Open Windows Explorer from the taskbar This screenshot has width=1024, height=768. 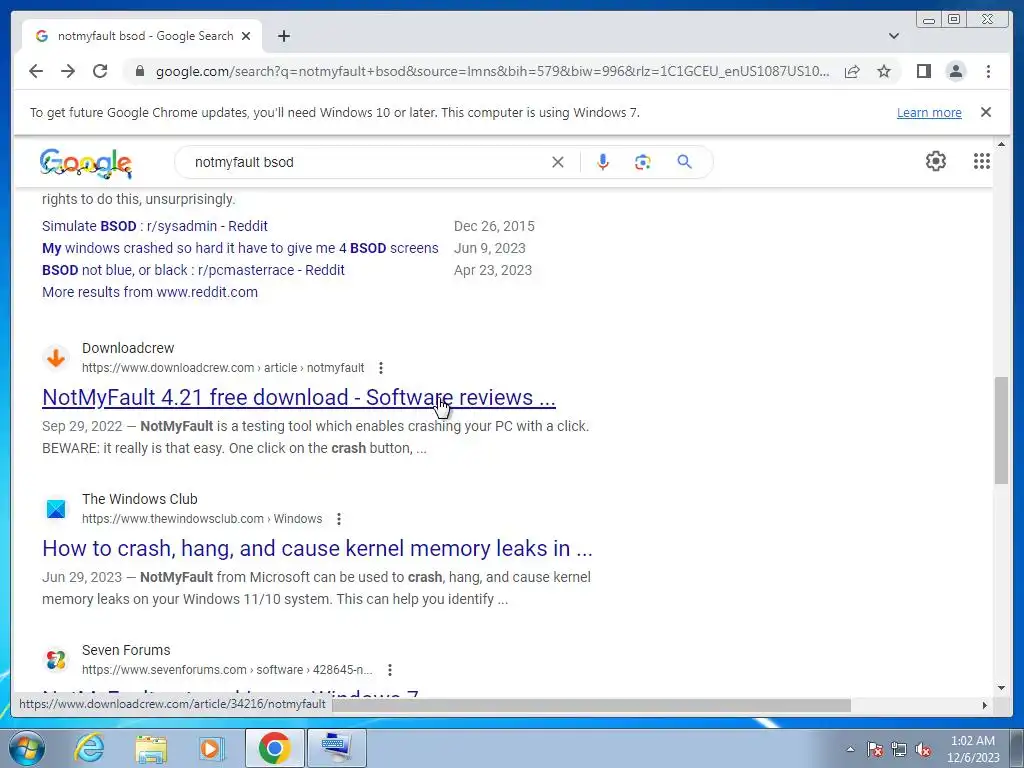click(x=151, y=748)
